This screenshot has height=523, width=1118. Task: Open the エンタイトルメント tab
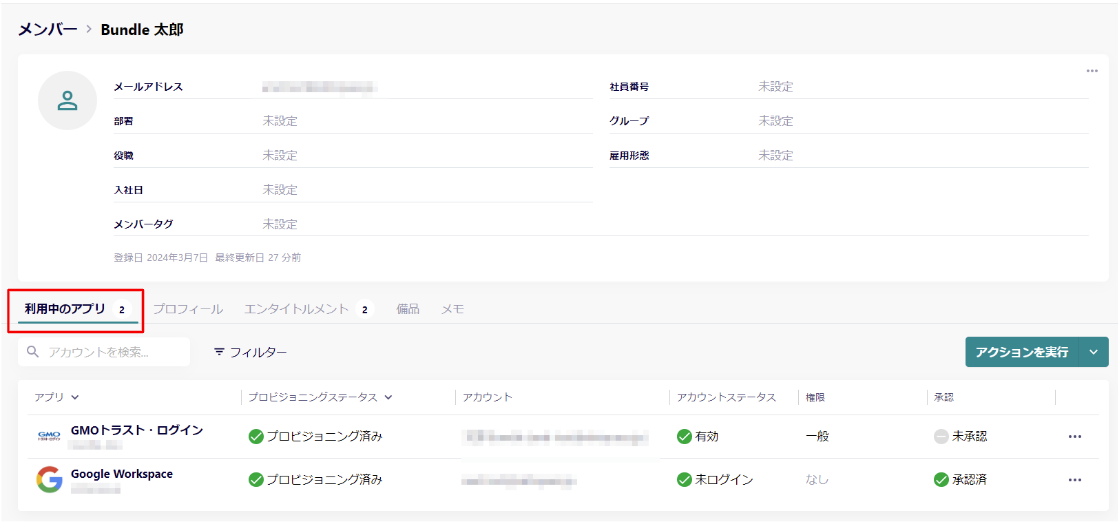(x=296, y=310)
